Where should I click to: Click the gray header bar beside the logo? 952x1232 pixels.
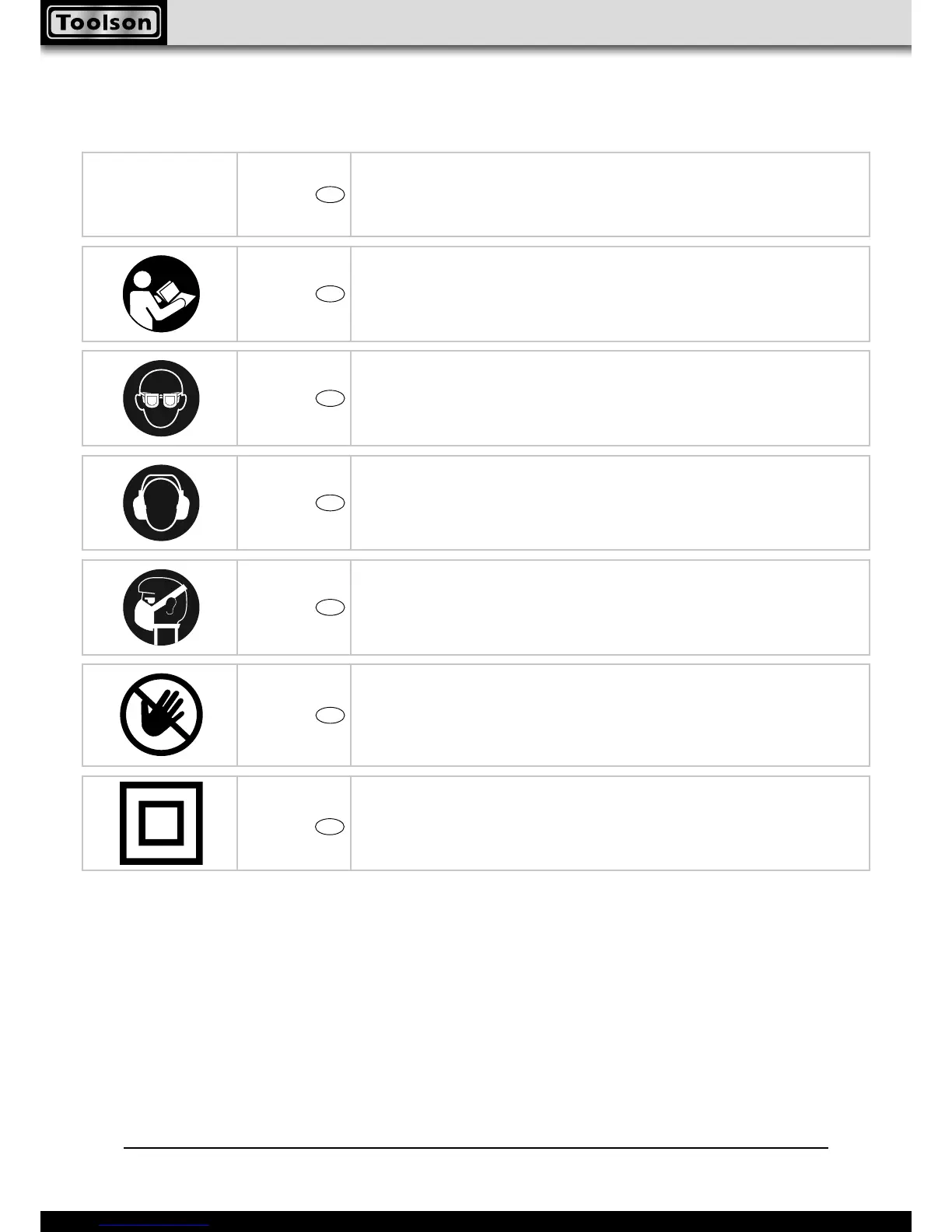538,23
